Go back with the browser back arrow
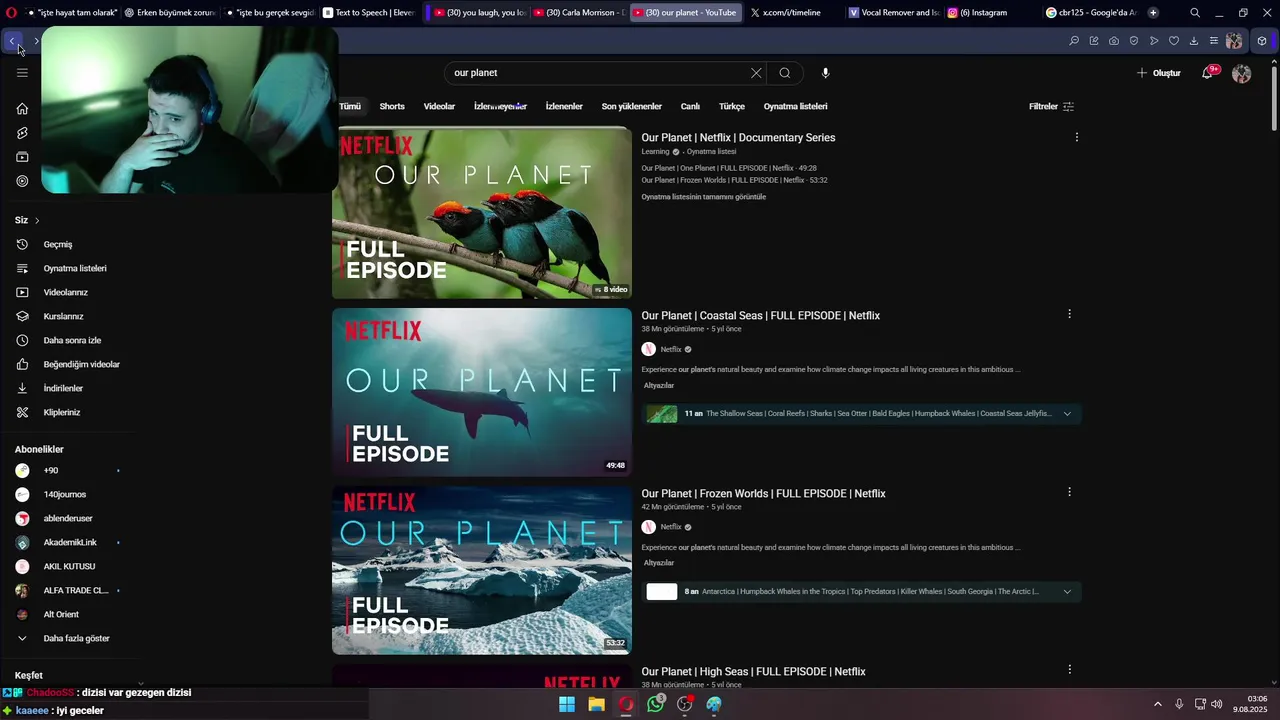Viewport: 1280px width, 720px height. click(x=12, y=41)
